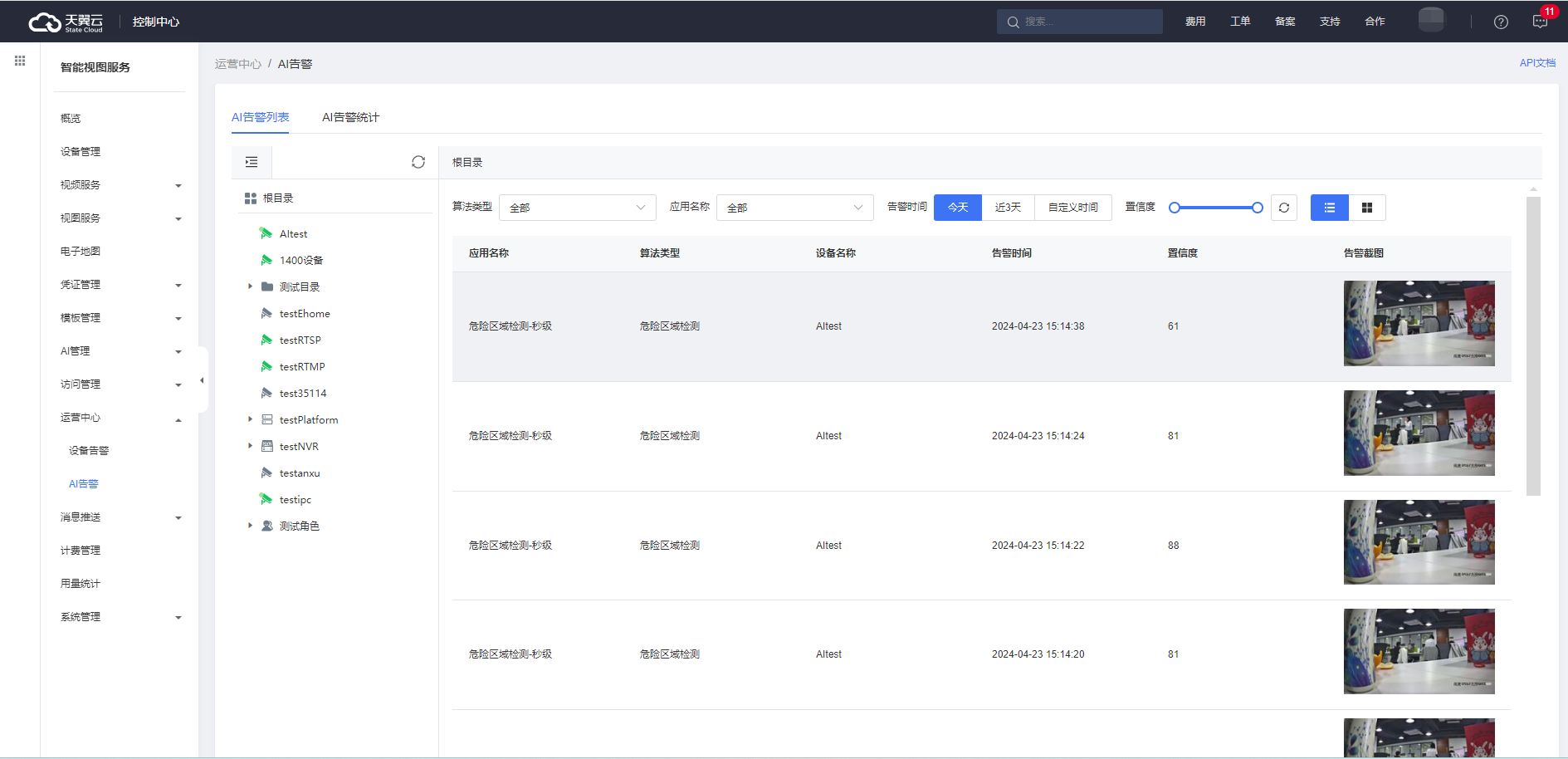Expand the testPlatform tree node

click(250, 419)
